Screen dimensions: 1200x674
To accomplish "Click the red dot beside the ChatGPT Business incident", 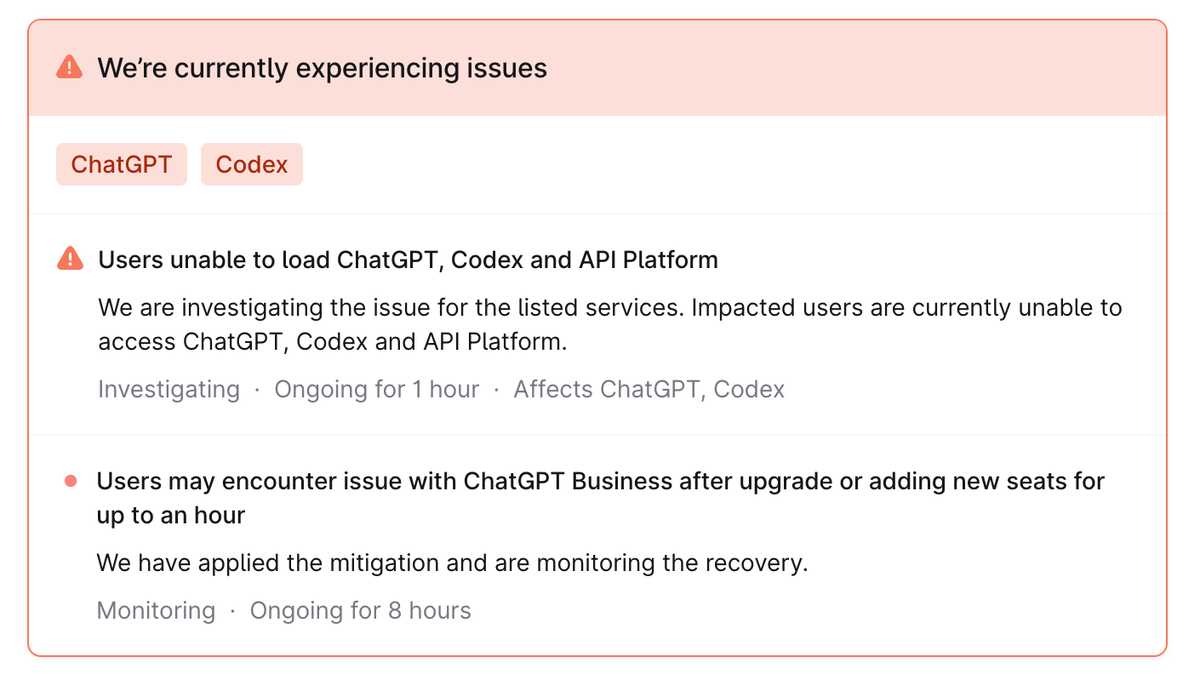I will [70, 482].
